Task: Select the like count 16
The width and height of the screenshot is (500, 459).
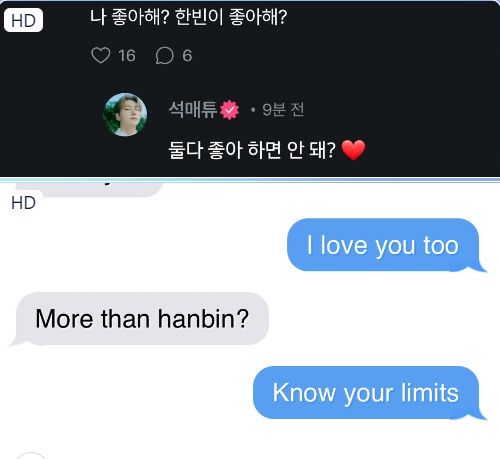Action: (x=127, y=56)
